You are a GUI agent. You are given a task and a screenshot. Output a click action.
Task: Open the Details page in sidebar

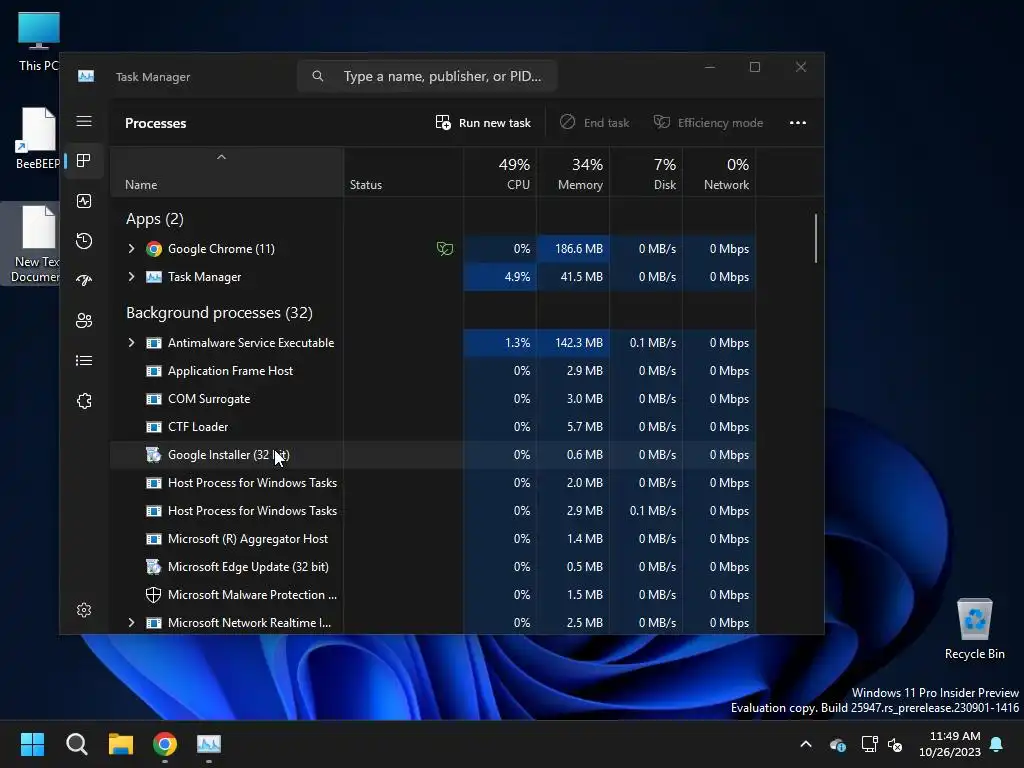[x=84, y=360]
